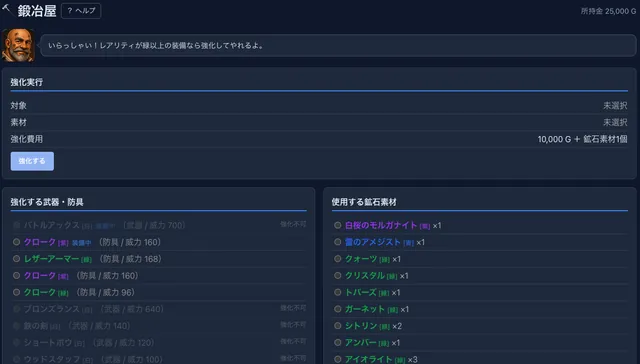Choose アンバー ore material

(338, 342)
